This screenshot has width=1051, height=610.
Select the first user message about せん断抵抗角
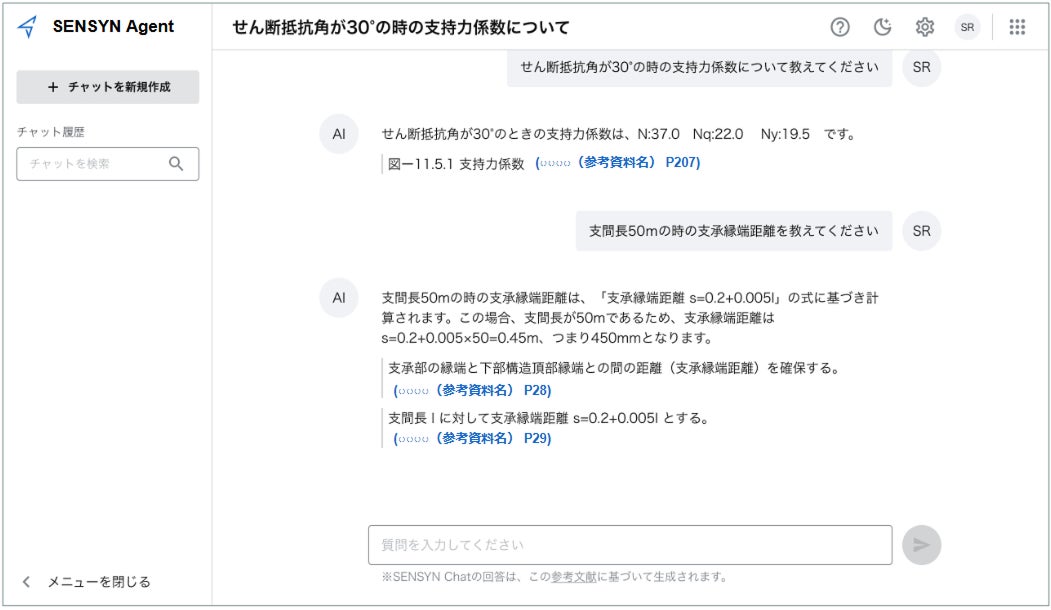[699, 67]
